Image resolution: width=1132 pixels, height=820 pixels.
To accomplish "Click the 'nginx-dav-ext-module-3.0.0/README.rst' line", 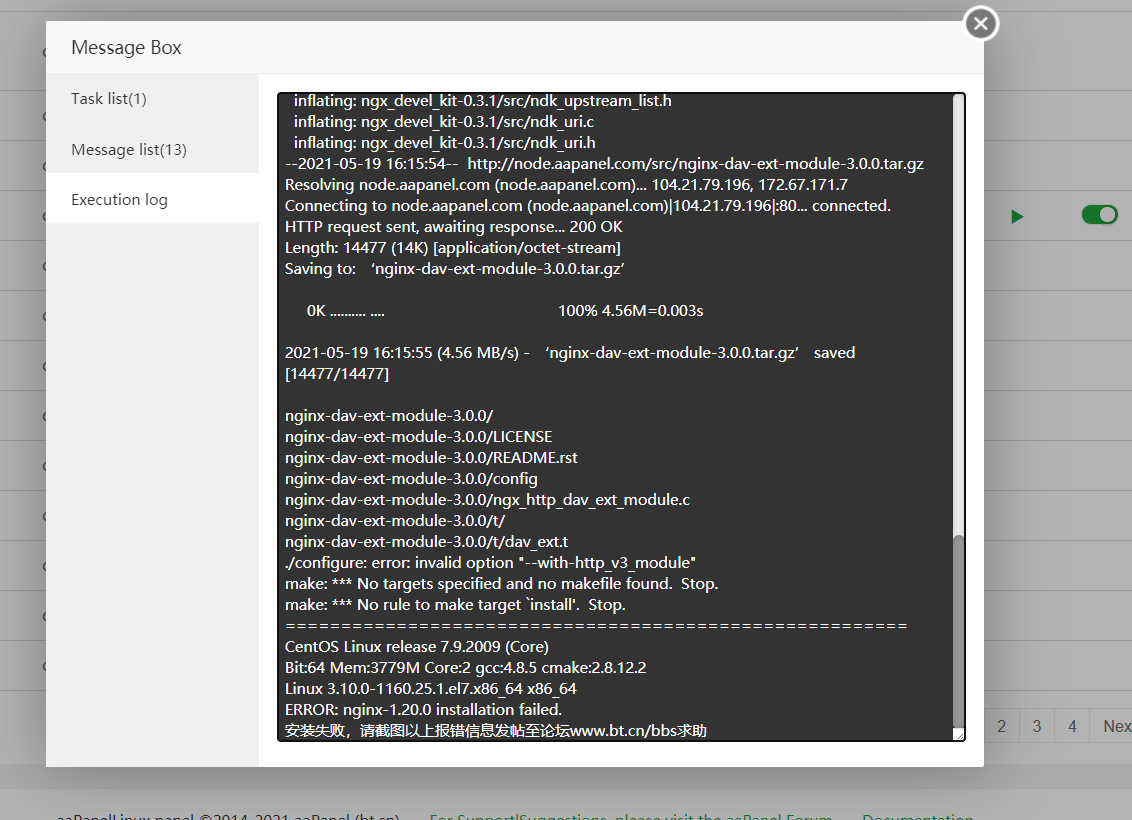I will (431, 458).
